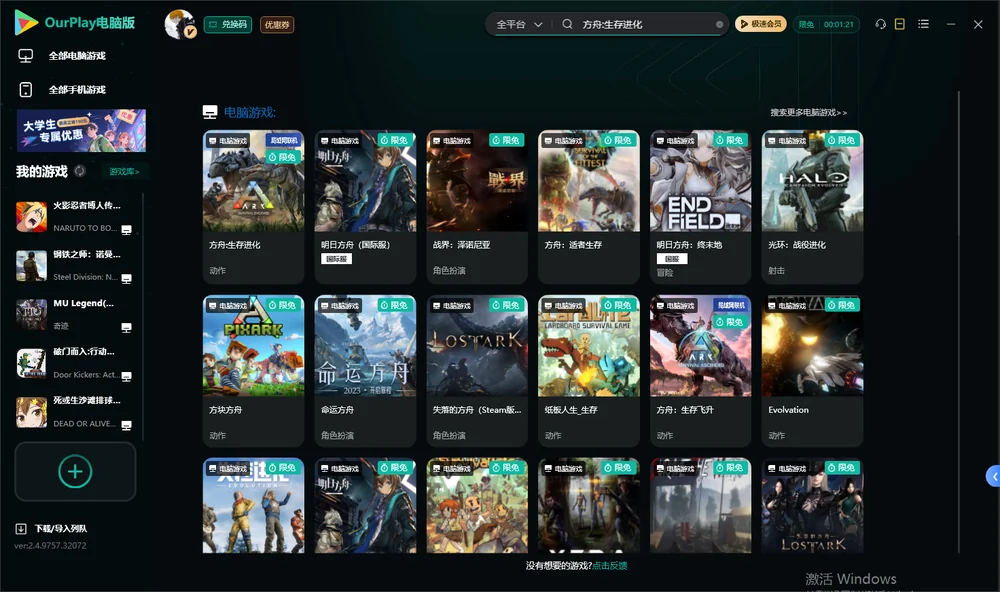Click the yellow mini-mode window icon
This screenshot has height=592, width=1000.
coord(900,24)
